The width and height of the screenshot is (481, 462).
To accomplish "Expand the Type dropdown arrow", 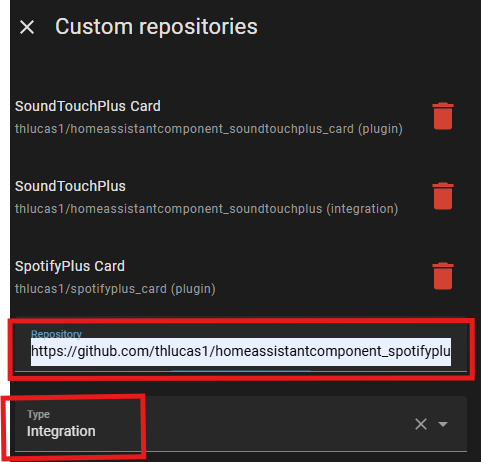I will 443,424.
